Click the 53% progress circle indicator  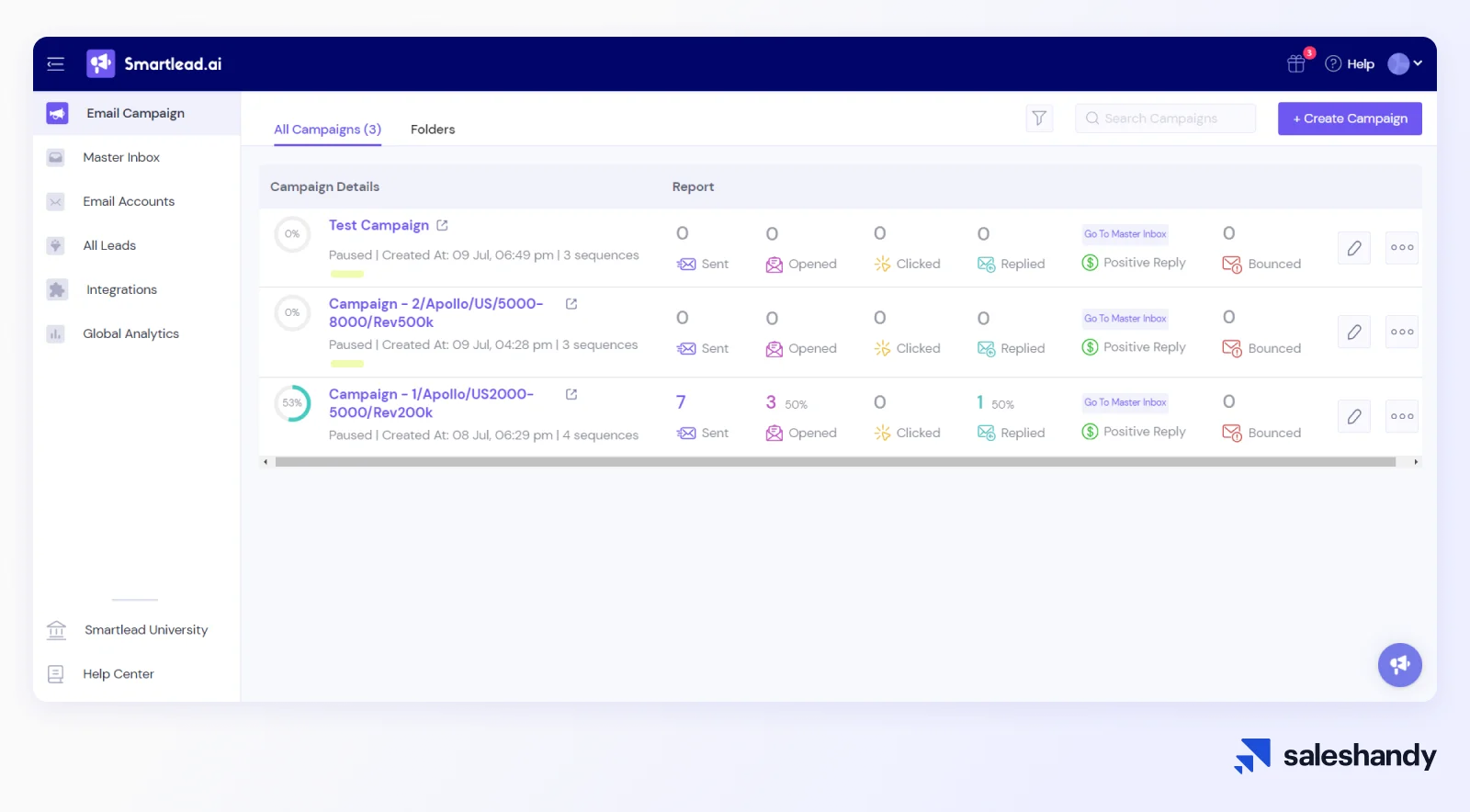click(292, 403)
